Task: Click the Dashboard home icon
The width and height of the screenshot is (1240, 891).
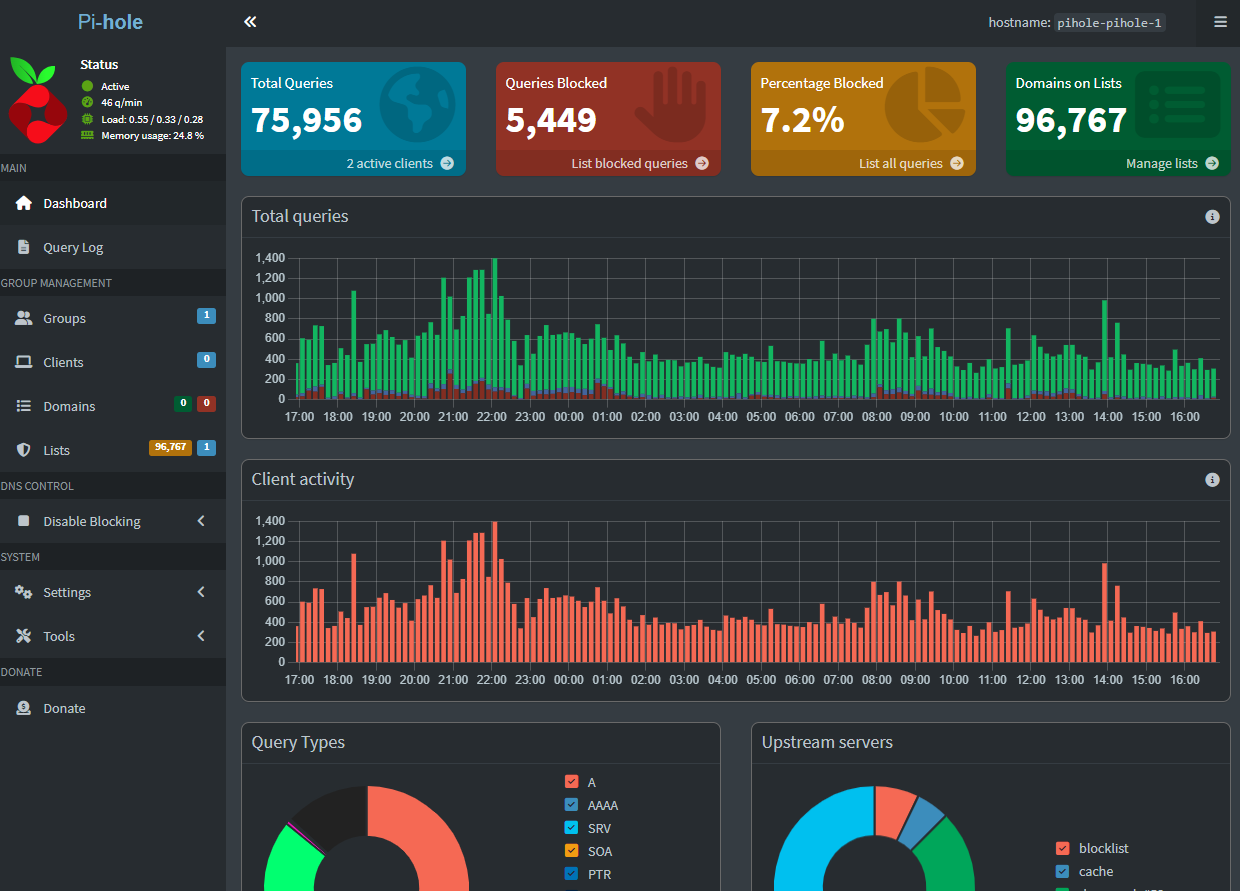Action: [24, 203]
